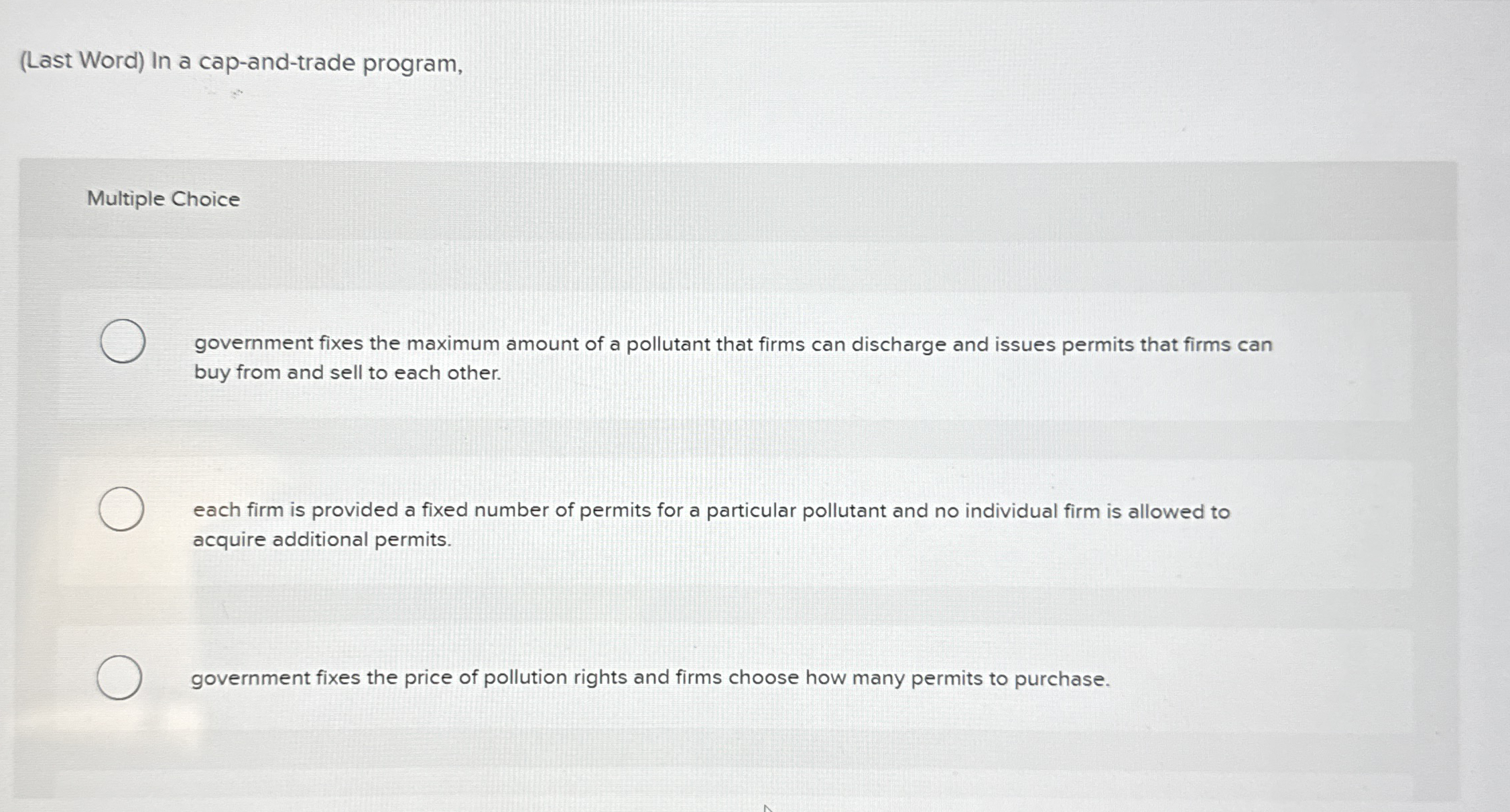
Task: Choose the answer about fixed permits per firm
Action: click(x=123, y=509)
